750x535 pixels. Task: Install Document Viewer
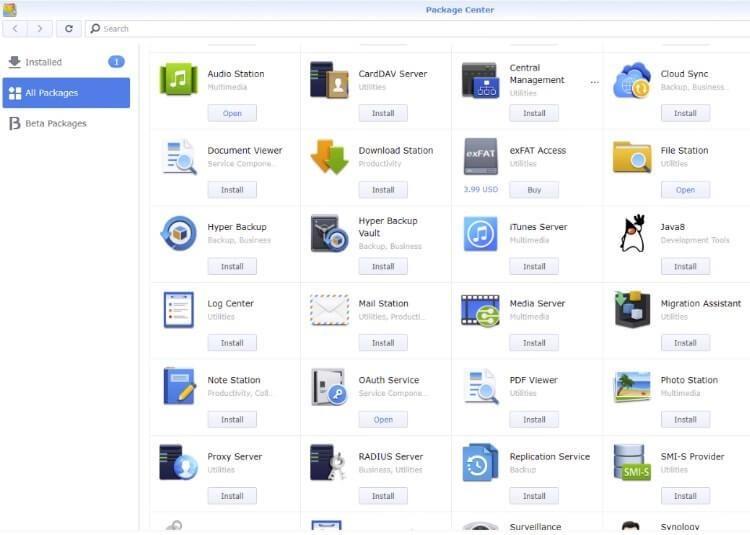click(232, 190)
